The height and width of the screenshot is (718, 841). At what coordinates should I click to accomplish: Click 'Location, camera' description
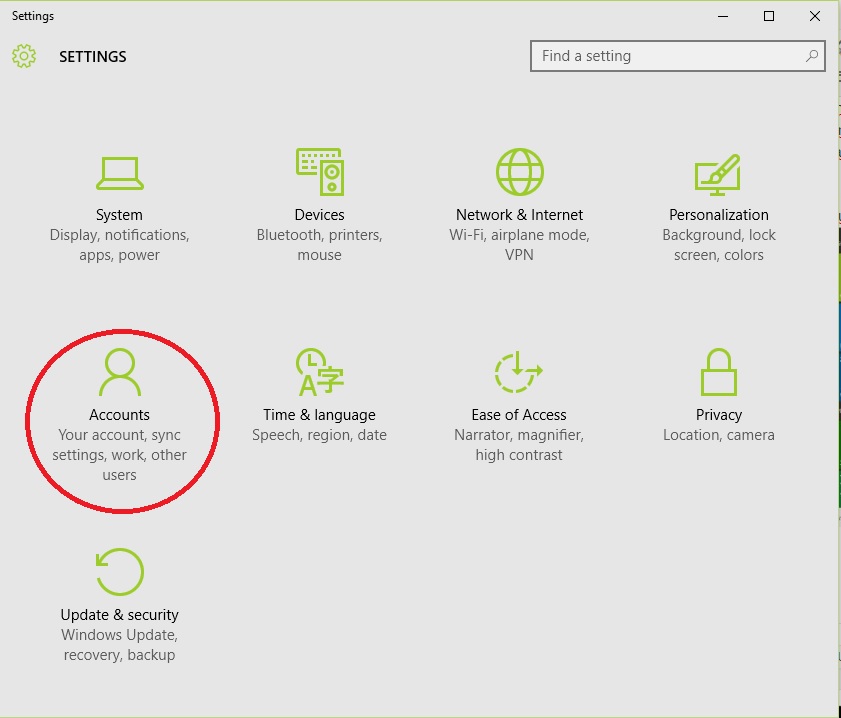(719, 435)
